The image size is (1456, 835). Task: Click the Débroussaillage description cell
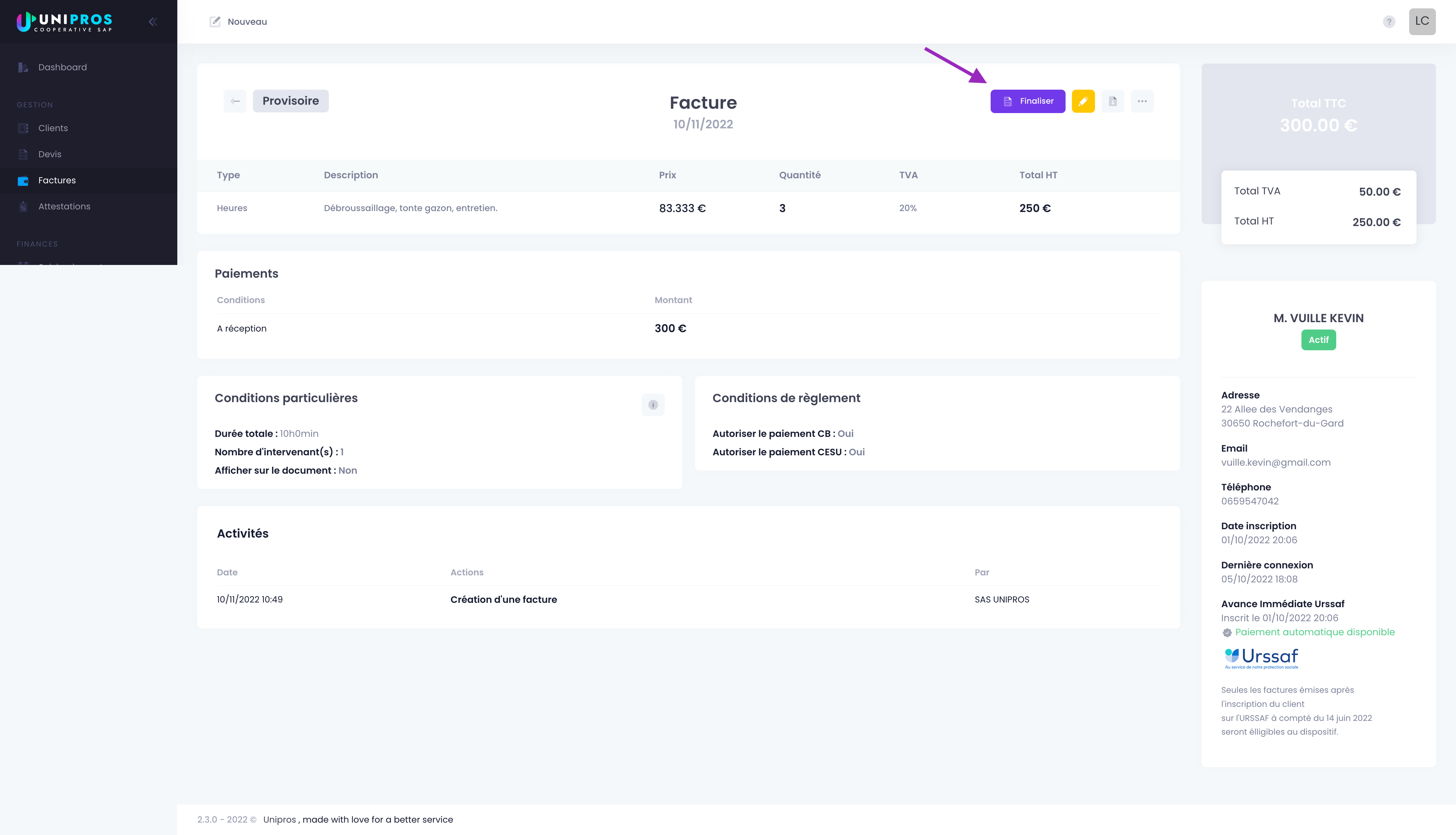pos(410,208)
